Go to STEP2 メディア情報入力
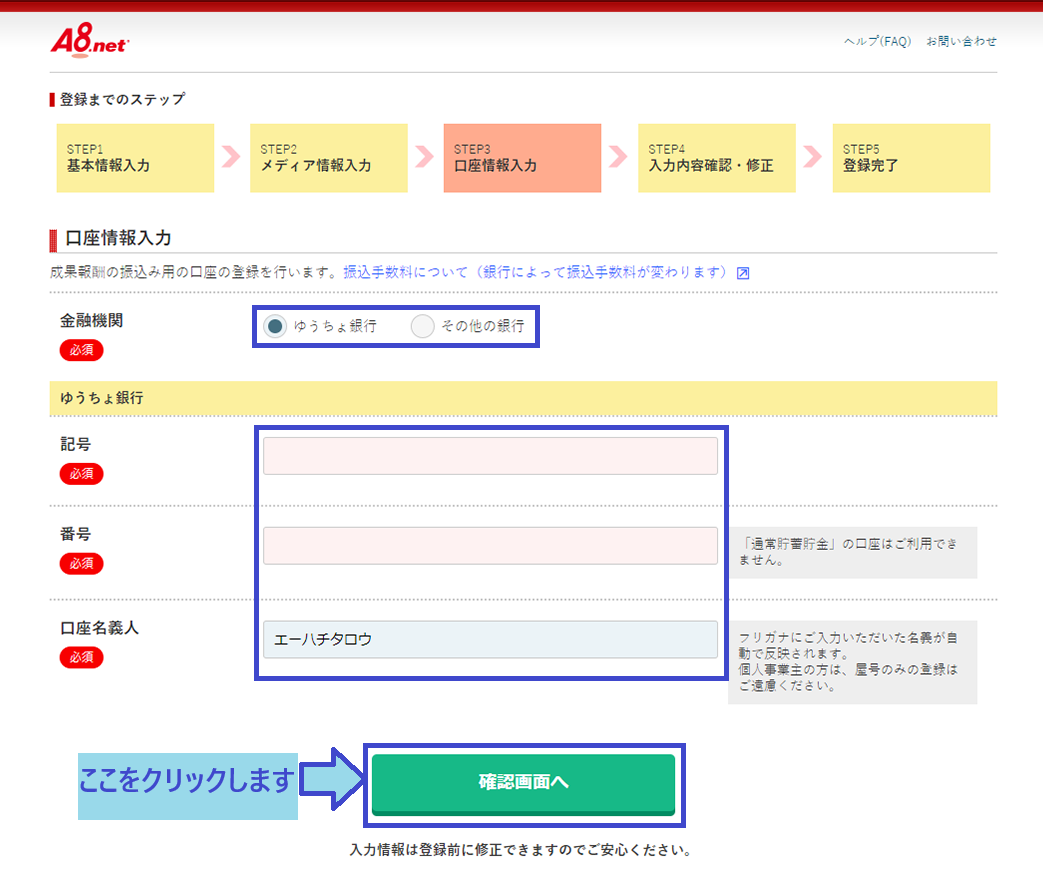Viewport: 1043px width, 880px height. (329, 158)
